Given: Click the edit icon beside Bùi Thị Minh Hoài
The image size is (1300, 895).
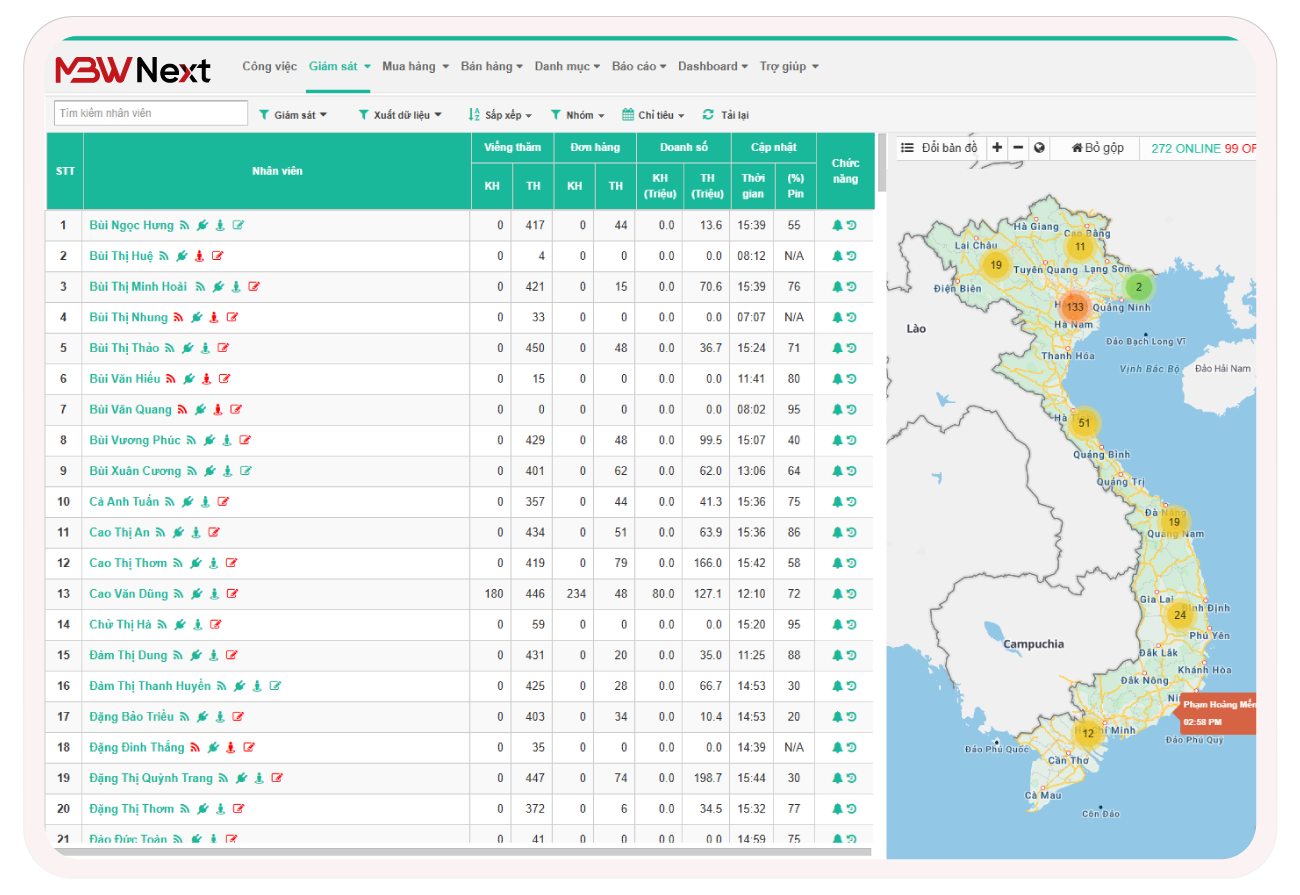Looking at the screenshot, I should pyautogui.click(x=254, y=287).
